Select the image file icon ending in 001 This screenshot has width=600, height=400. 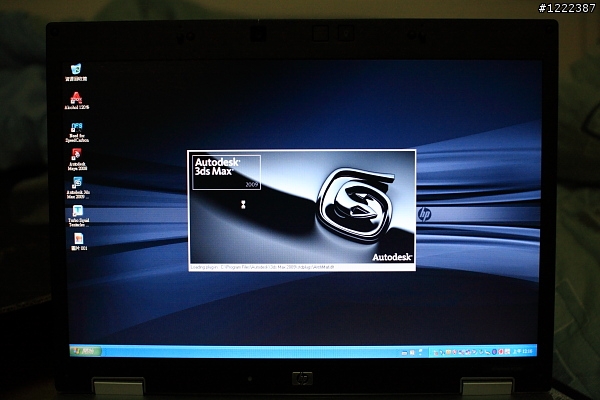pos(79,242)
